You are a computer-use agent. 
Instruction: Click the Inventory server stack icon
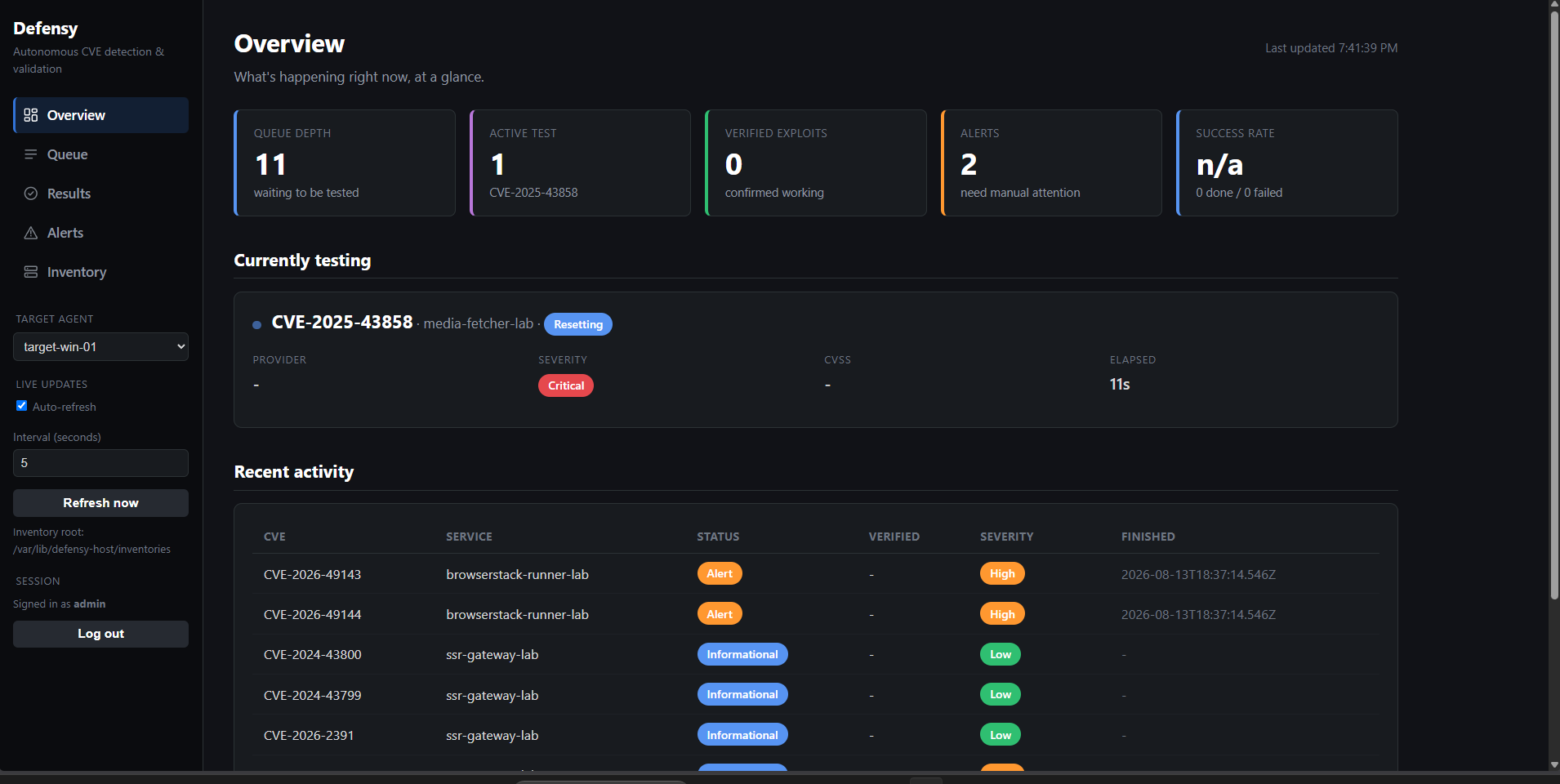click(x=31, y=272)
